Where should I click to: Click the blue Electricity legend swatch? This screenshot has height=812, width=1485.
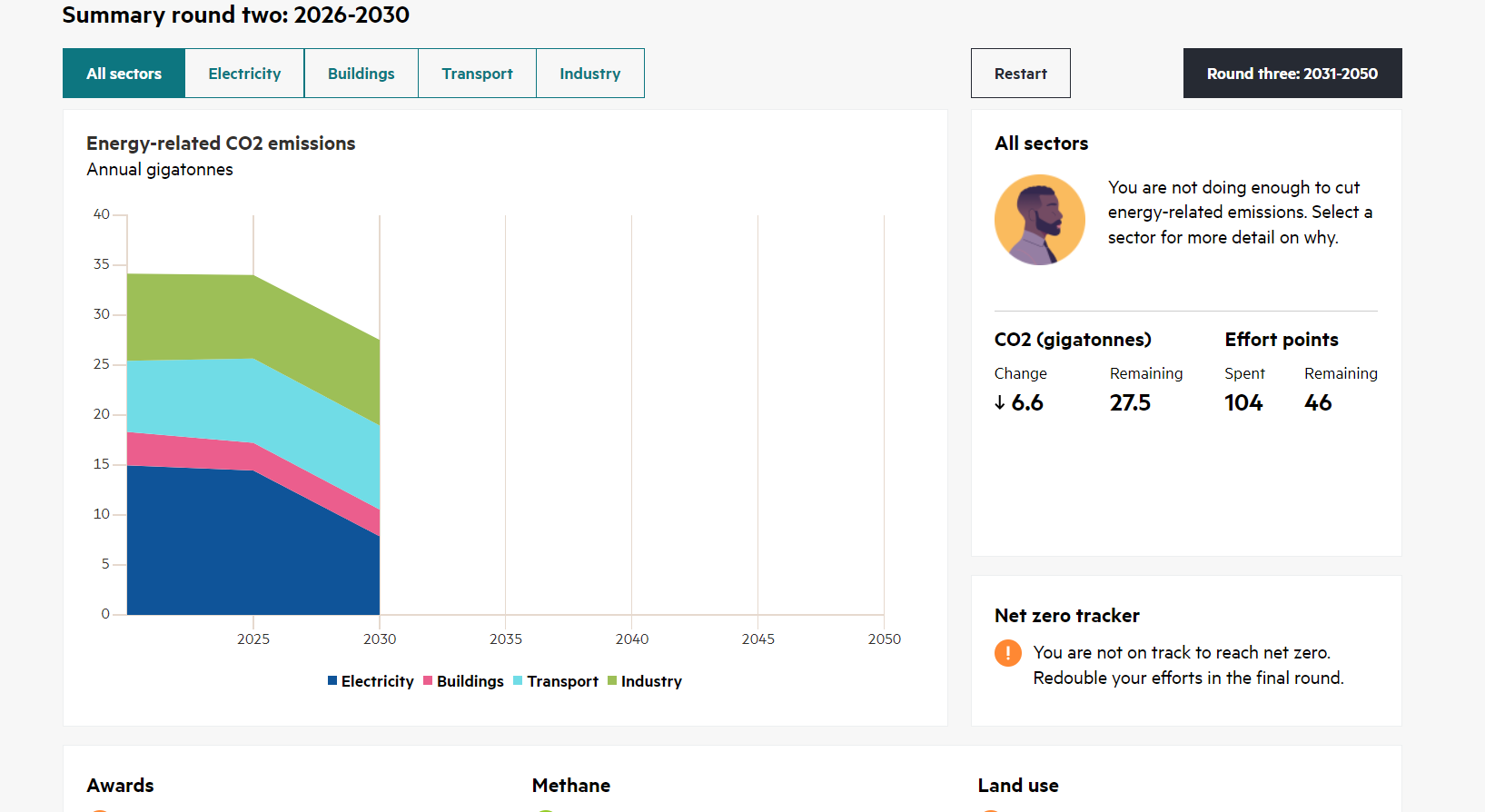(332, 681)
